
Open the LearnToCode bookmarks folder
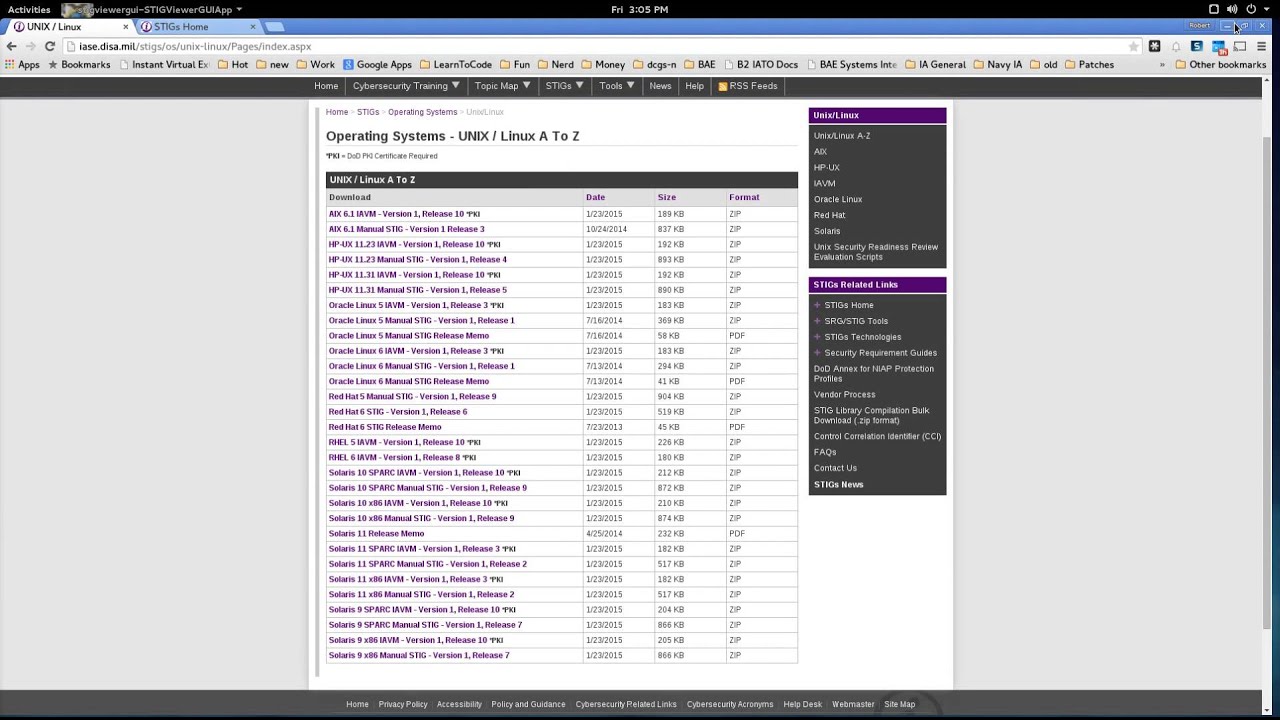456,65
